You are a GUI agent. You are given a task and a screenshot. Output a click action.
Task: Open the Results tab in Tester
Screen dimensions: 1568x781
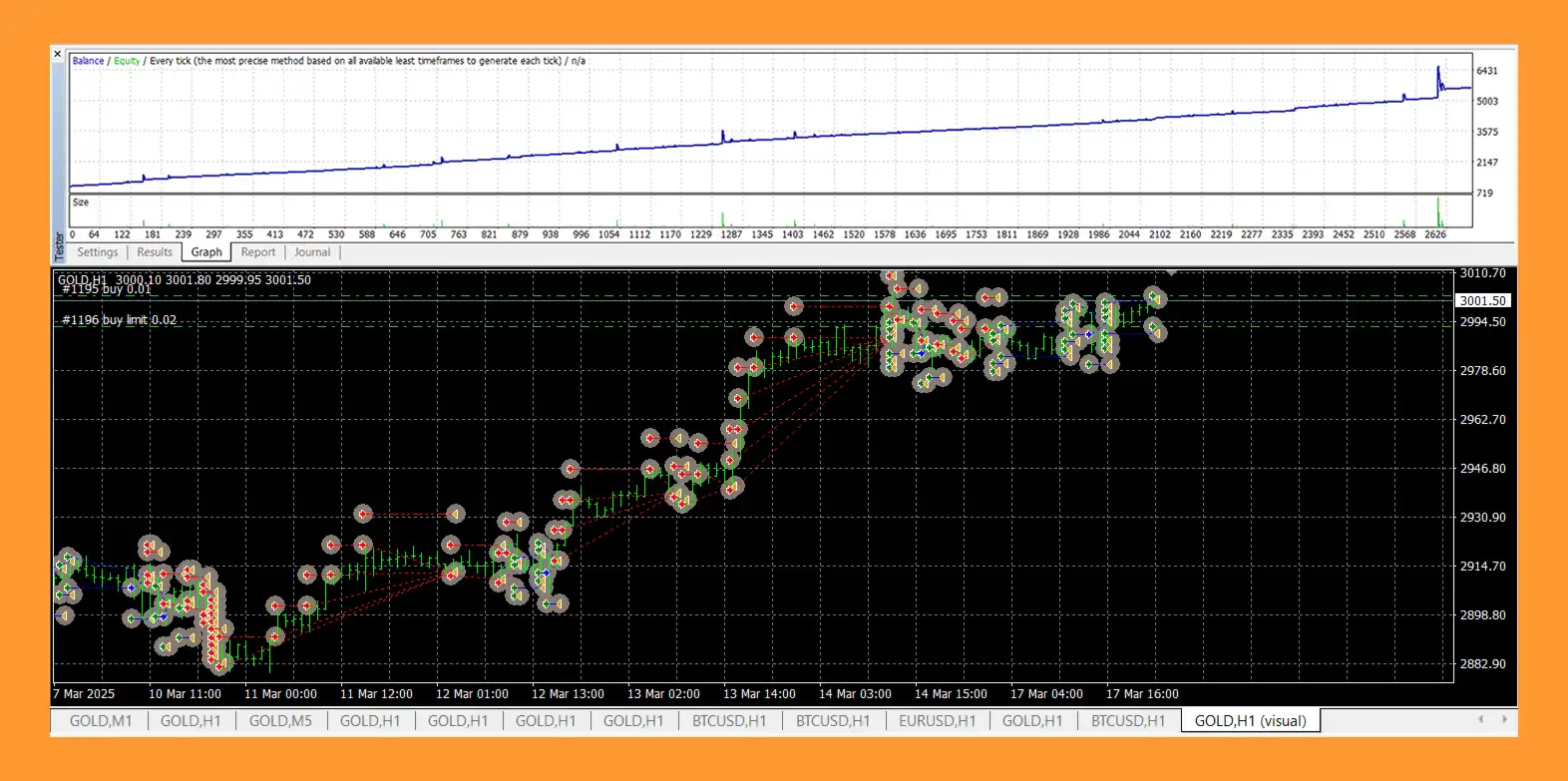click(x=155, y=252)
